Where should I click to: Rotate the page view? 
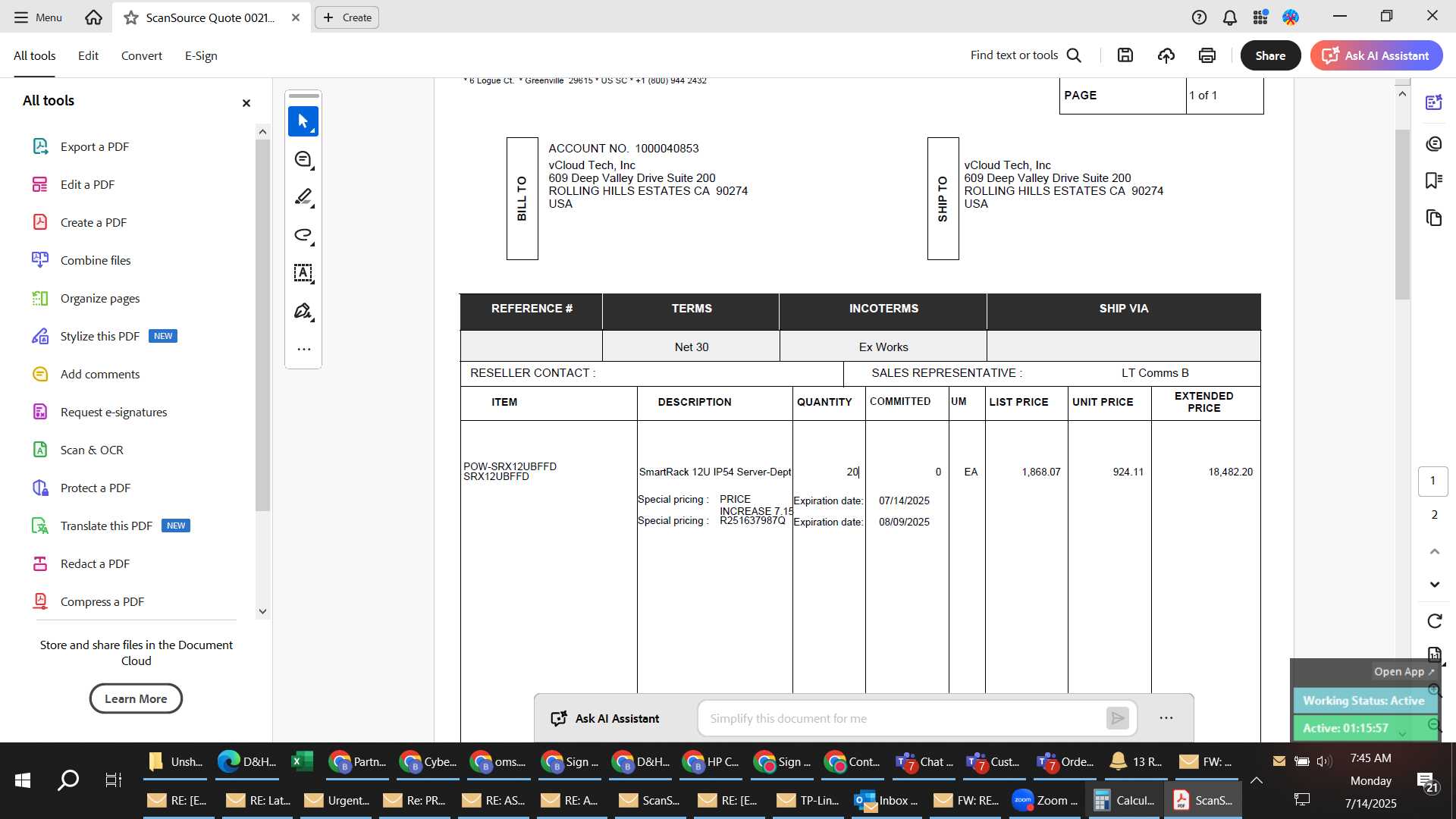point(1434,621)
